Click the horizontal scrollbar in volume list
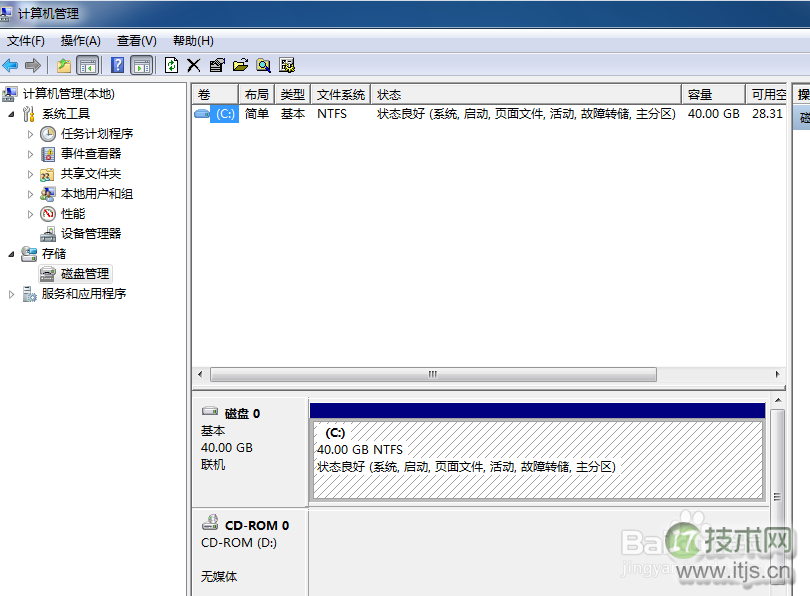This screenshot has height=596, width=810. click(433, 374)
